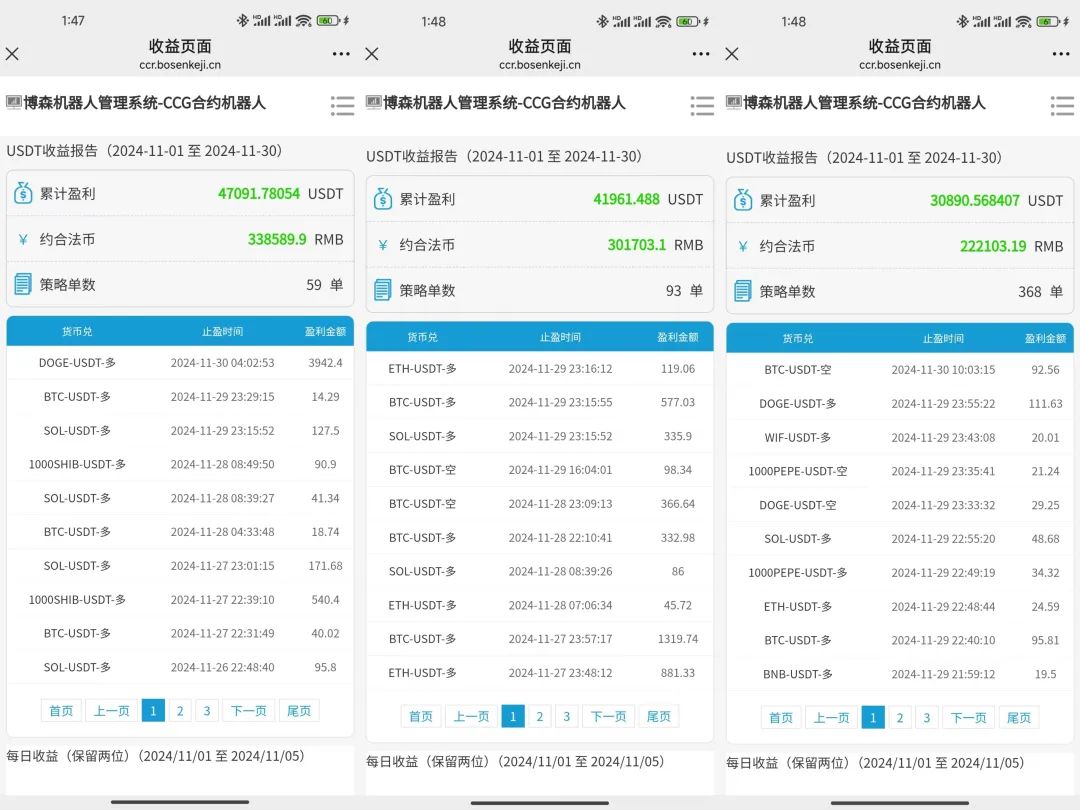
Task: Close the left phone's 收益页面 page
Action: pos(12,54)
